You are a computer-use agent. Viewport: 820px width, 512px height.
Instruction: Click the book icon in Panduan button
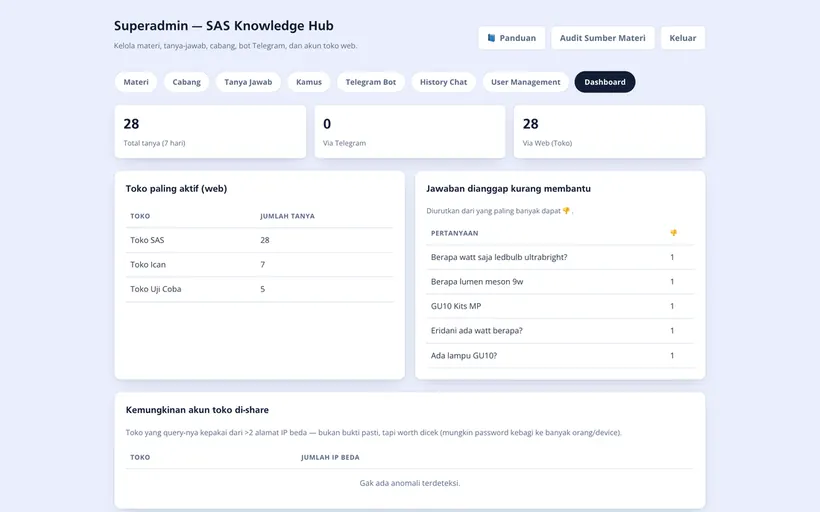tap(491, 38)
